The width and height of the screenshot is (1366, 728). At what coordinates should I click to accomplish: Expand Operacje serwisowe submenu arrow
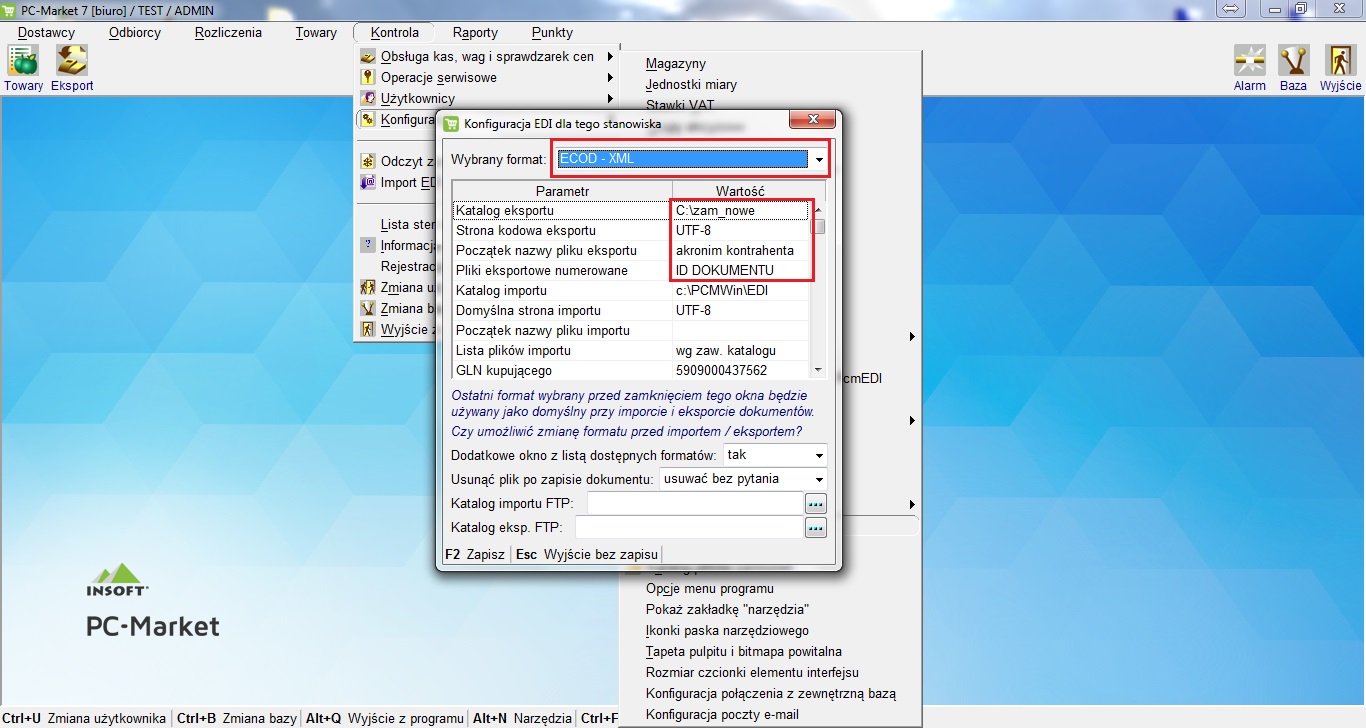point(610,78)
